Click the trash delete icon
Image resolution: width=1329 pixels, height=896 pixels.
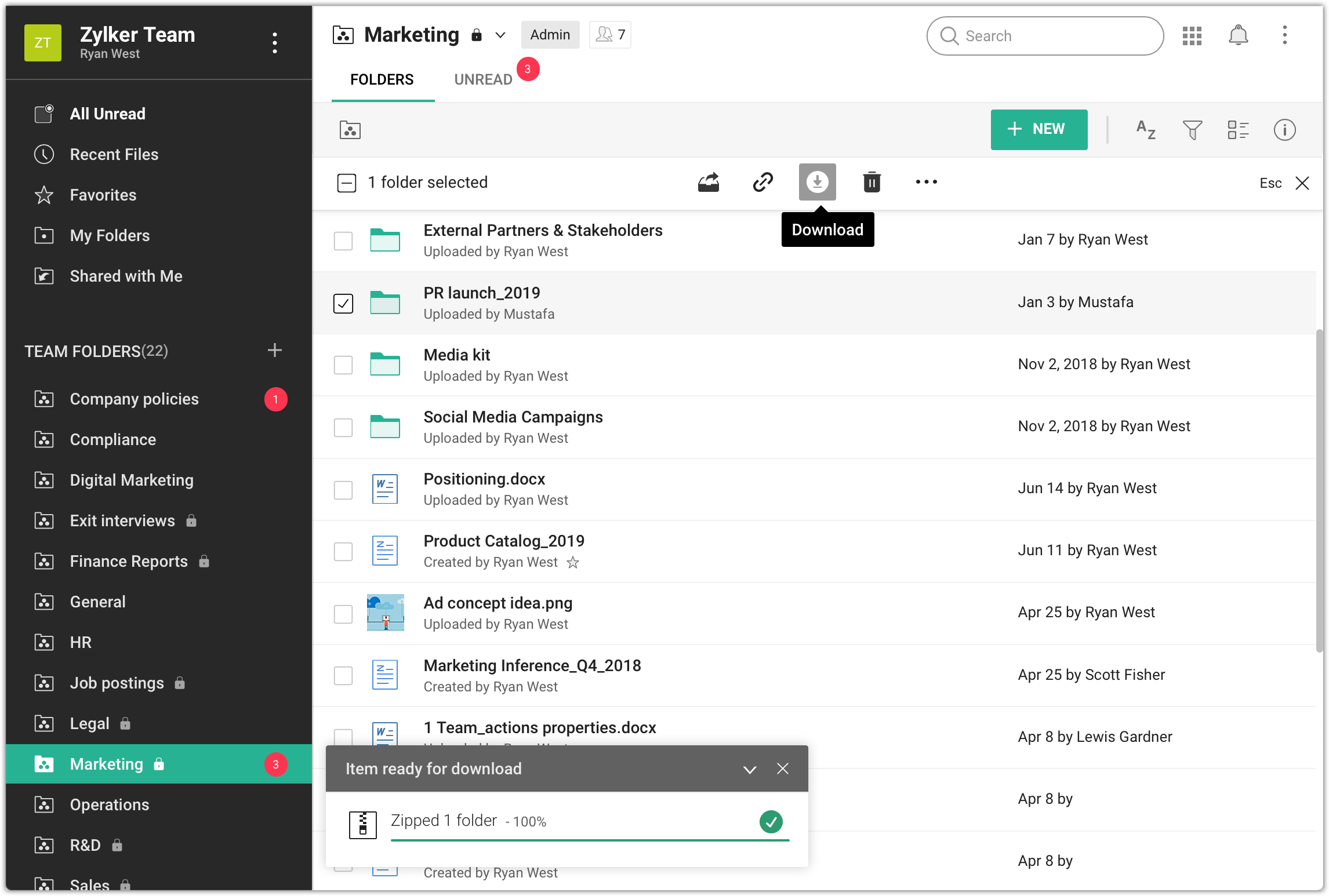872,182
